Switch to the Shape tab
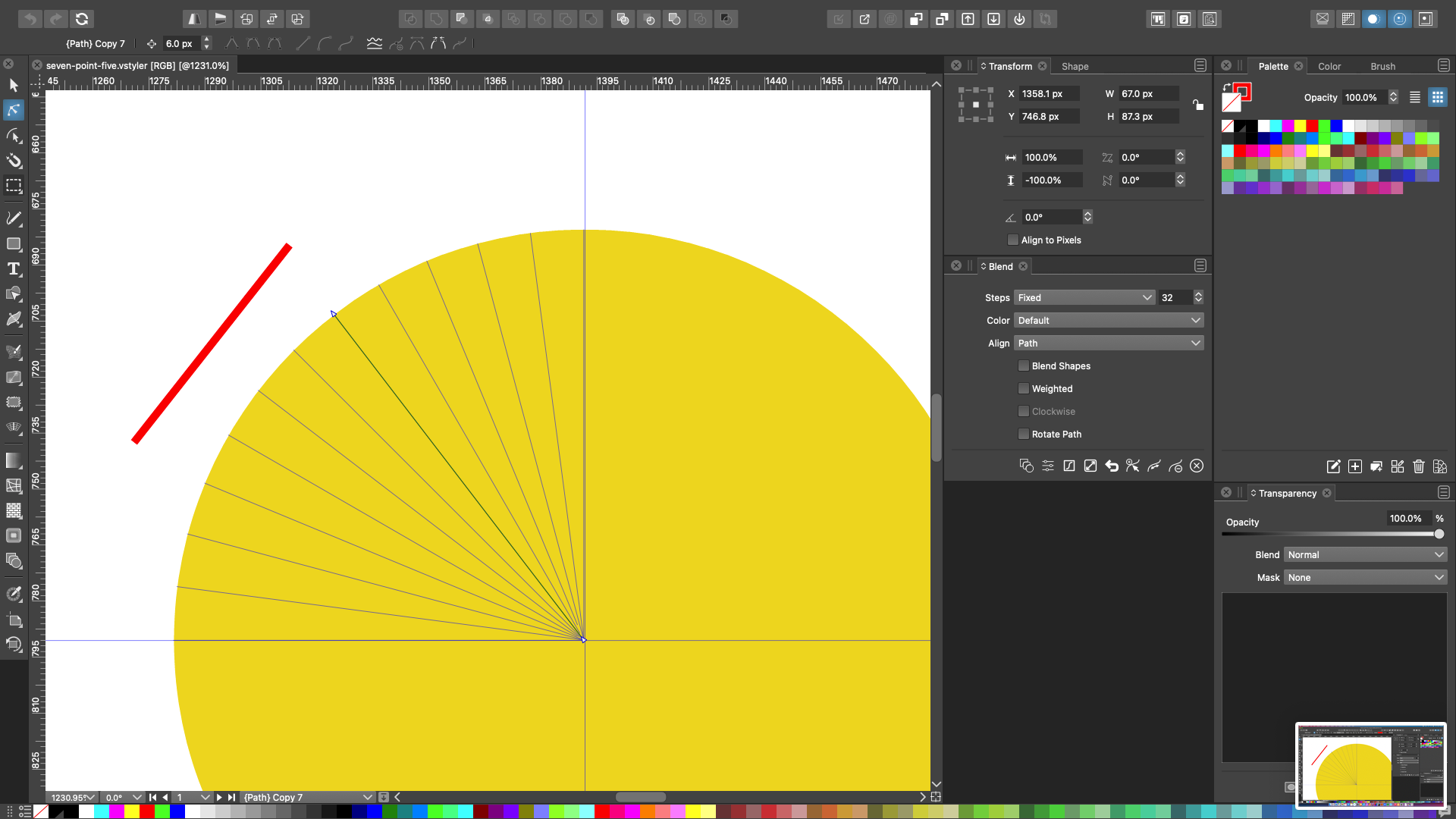1456x819 pixels. coord(1075,67)
